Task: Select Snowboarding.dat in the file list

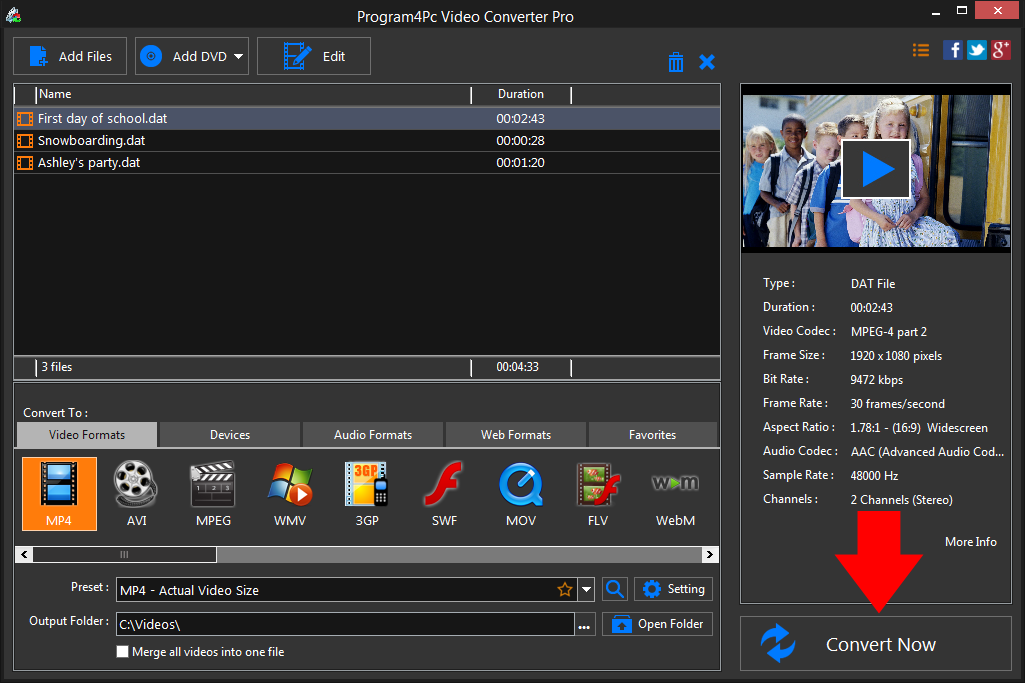Action: [x=92, y=140]
